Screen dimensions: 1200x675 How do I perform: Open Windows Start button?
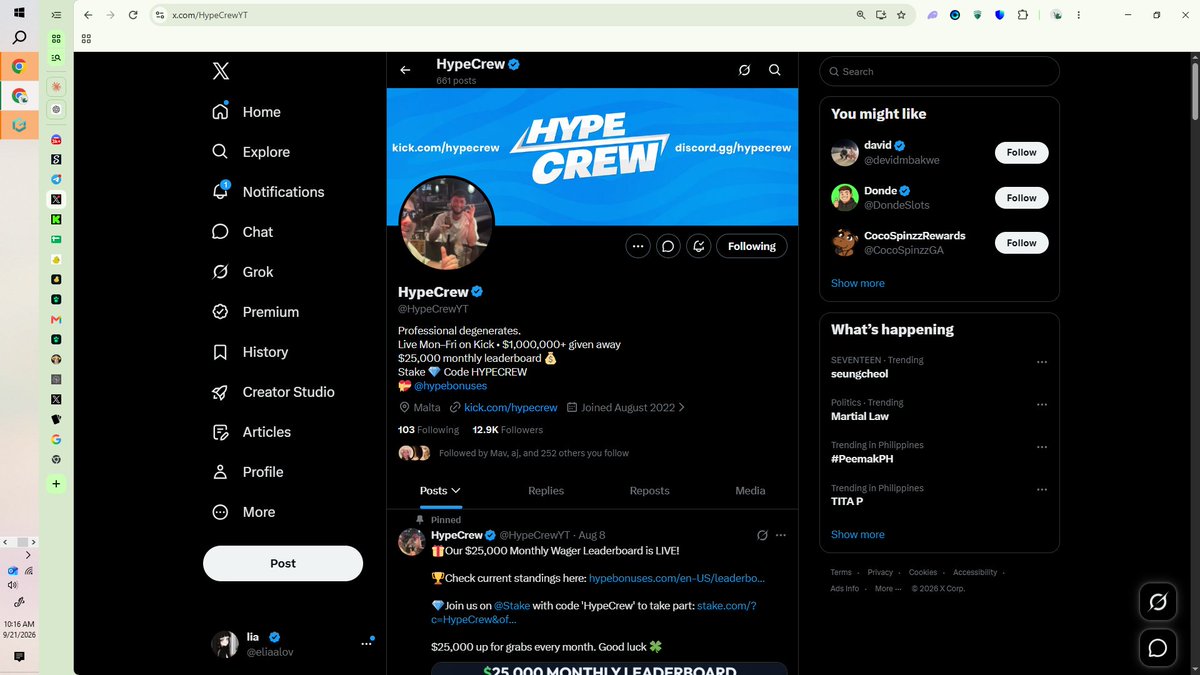19,13
